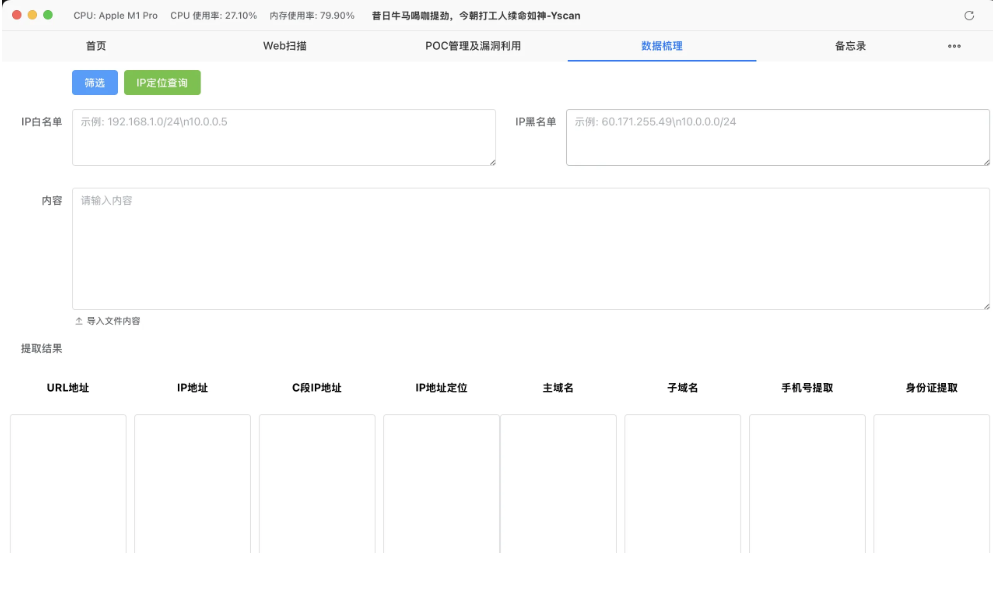This screenshot has width=993, height=608.
Task: Click the blue 筛选 button
Action: [95, 82]
